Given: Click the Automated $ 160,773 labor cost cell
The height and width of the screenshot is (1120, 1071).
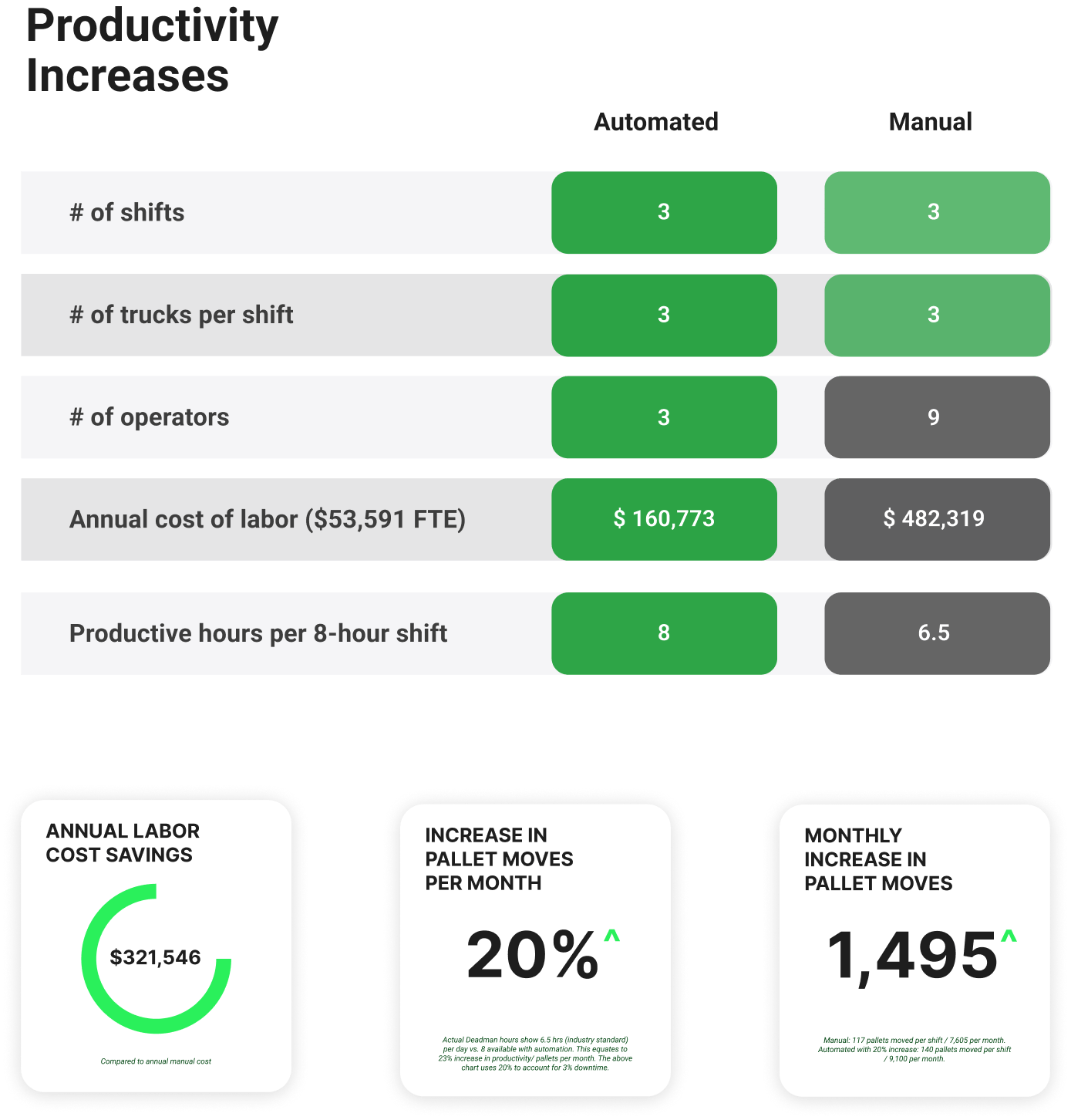Looking at the screenshot, I should tap(664, 519).
